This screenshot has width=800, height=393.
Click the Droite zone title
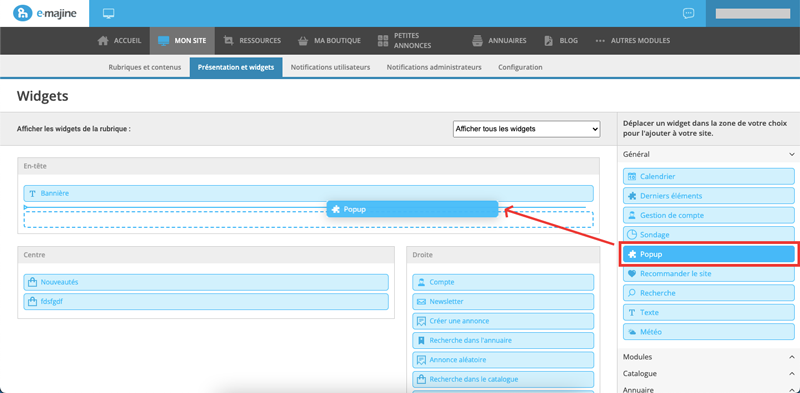423,254
